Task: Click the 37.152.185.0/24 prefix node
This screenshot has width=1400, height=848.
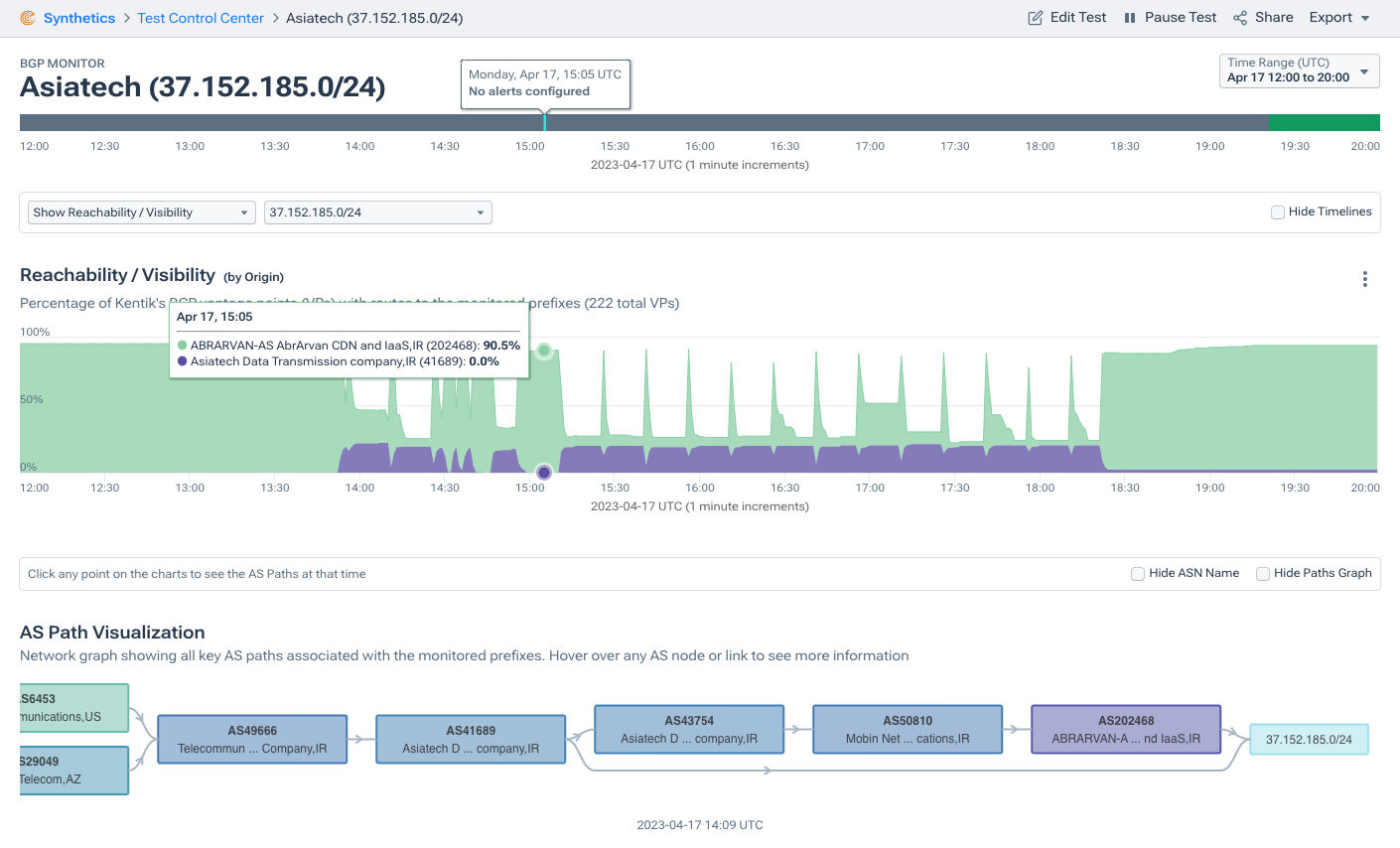Action: point(1309,740)
